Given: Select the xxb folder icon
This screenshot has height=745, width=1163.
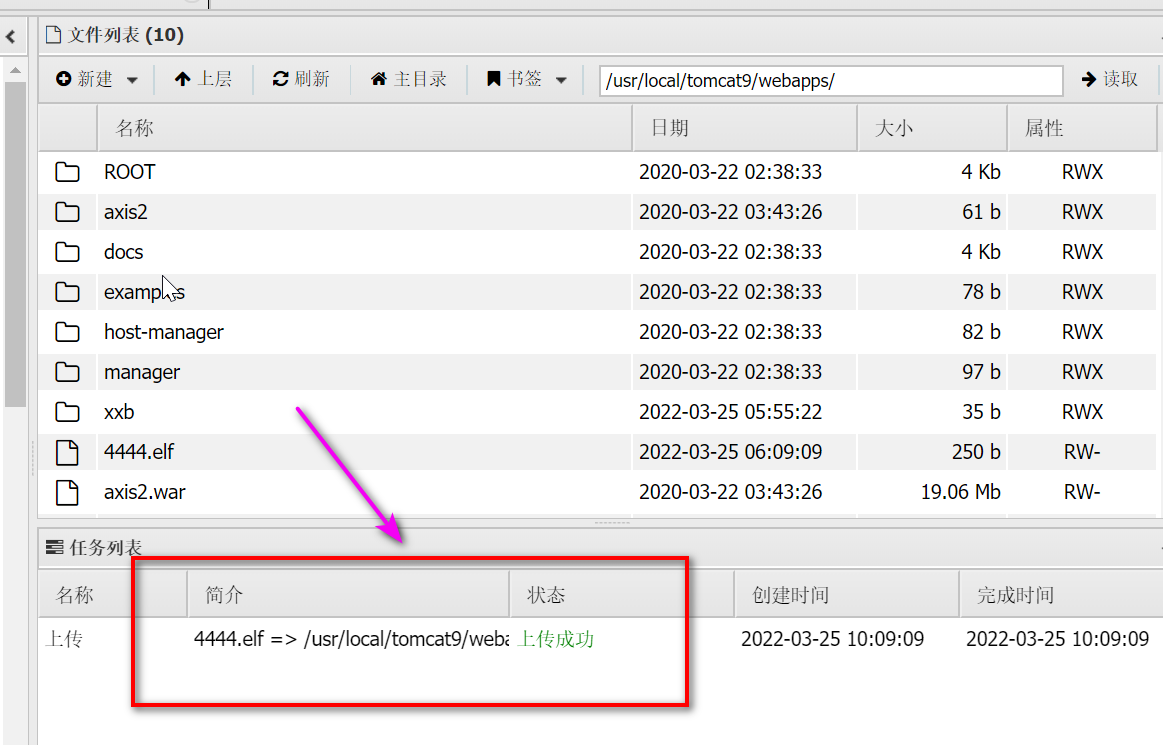Looking at the screenshot, I should tap(67, 413).
